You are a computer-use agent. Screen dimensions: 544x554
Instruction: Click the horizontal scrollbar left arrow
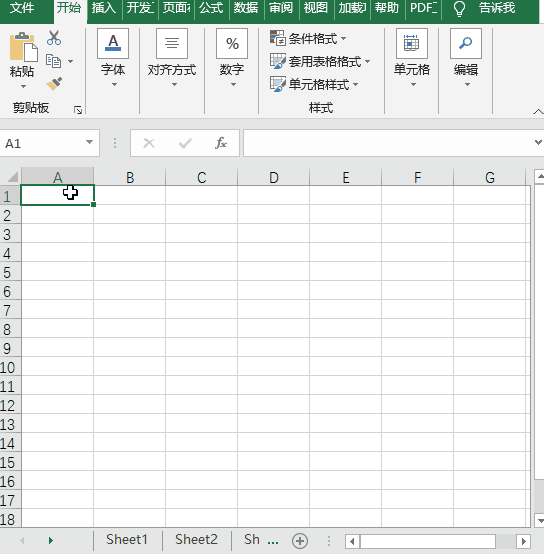[x=352, y=541]
